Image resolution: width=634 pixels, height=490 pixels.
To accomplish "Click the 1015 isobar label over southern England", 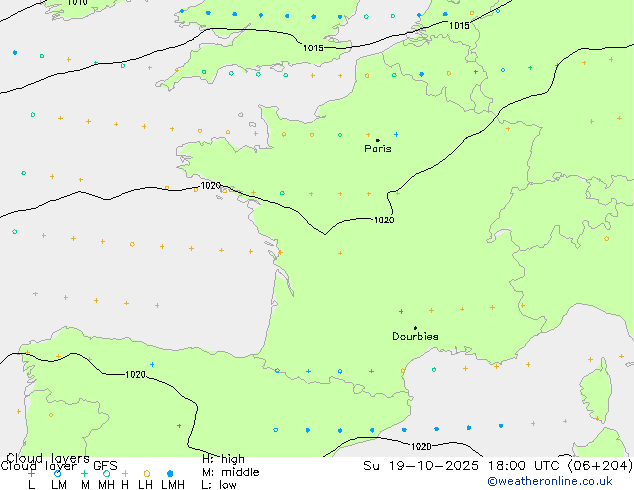I will (x=313, y=48).
